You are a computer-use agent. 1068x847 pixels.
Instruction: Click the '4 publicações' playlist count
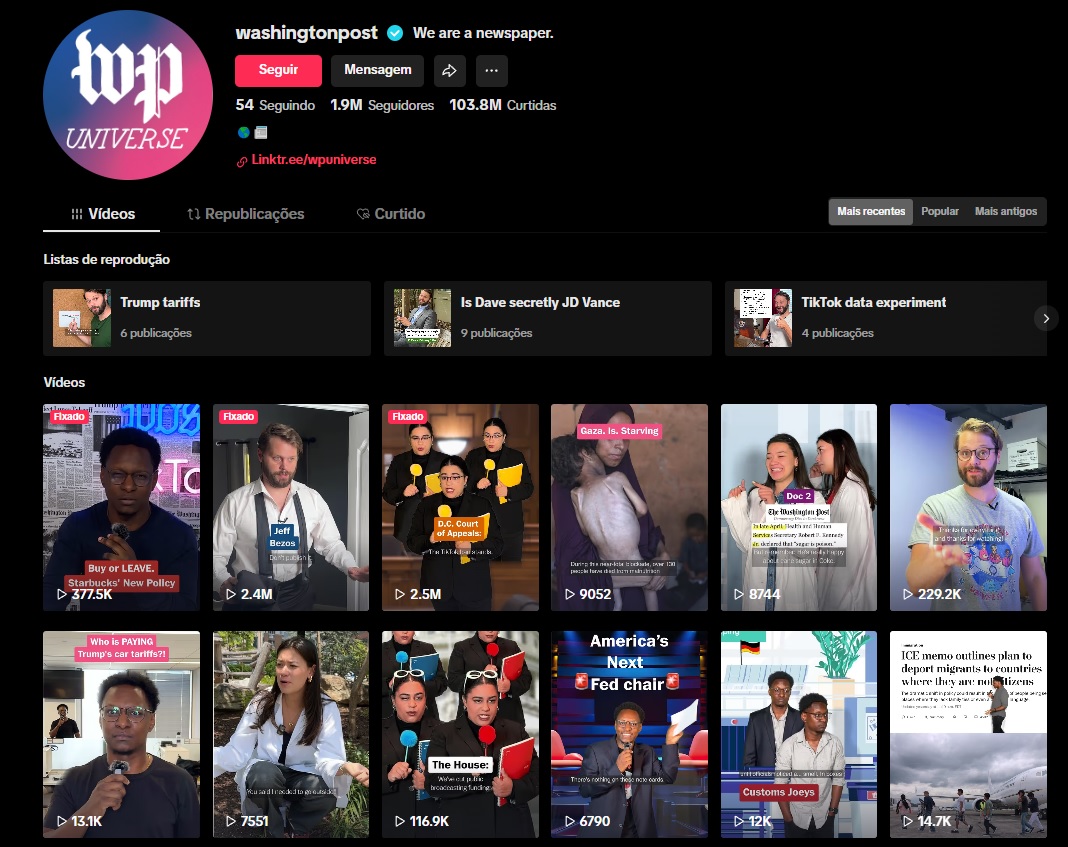[x=838, y=333]
